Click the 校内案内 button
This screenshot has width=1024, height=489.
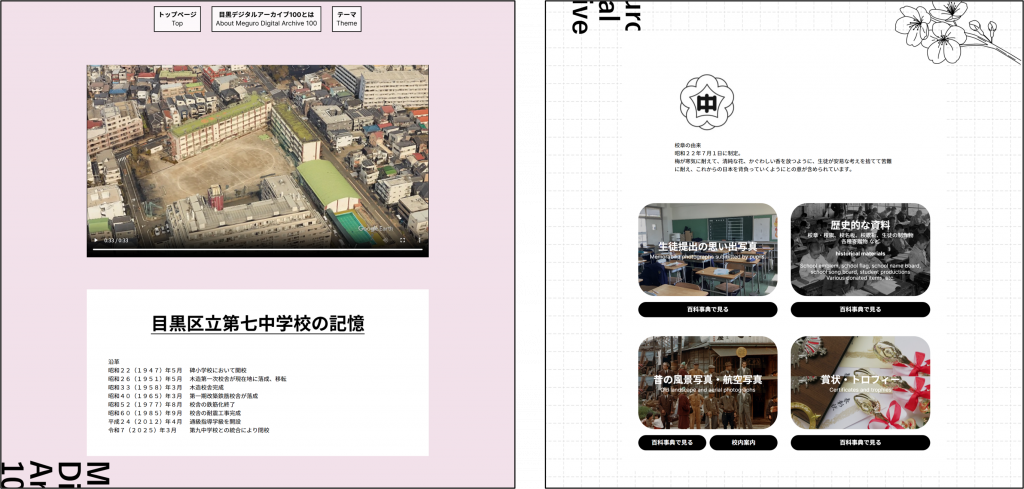(743, 442)
